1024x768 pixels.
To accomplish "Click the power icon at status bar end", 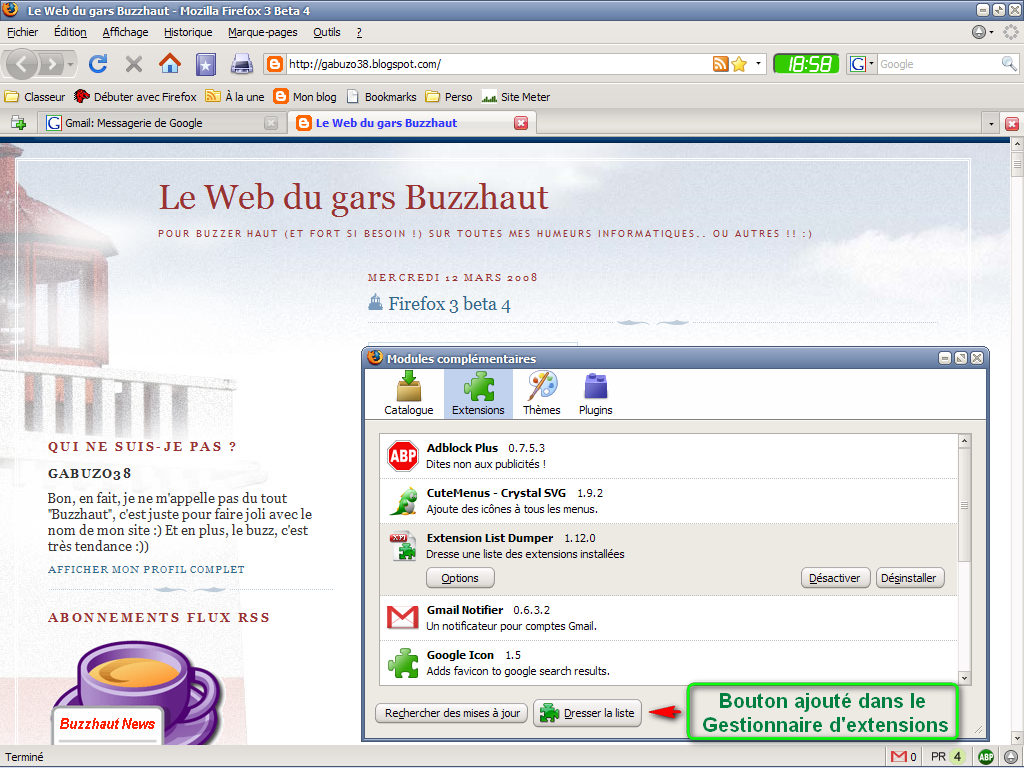I will point(1011,757).
